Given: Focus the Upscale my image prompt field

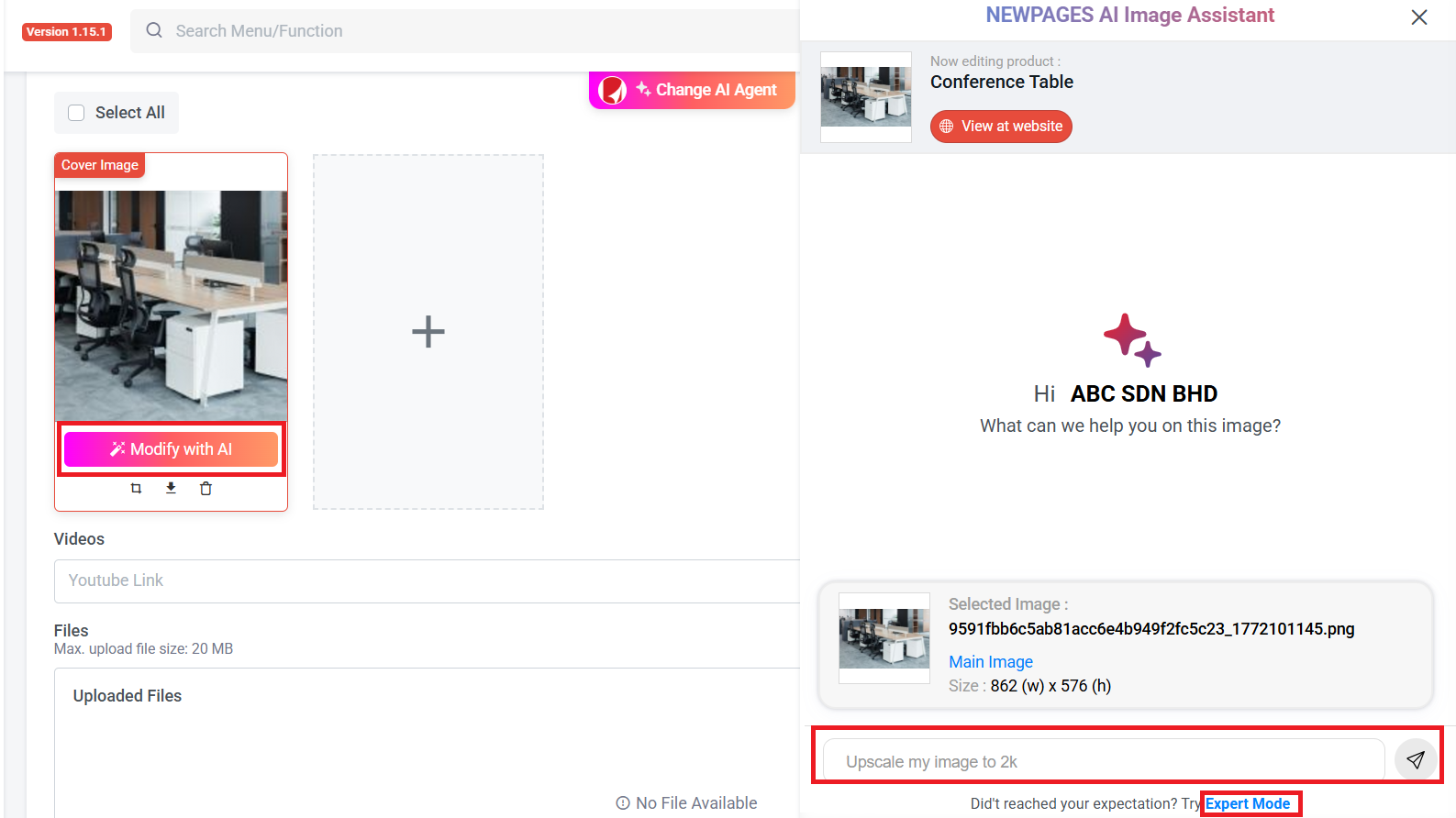Looking at the screenshot, I should coord(1103,761).
